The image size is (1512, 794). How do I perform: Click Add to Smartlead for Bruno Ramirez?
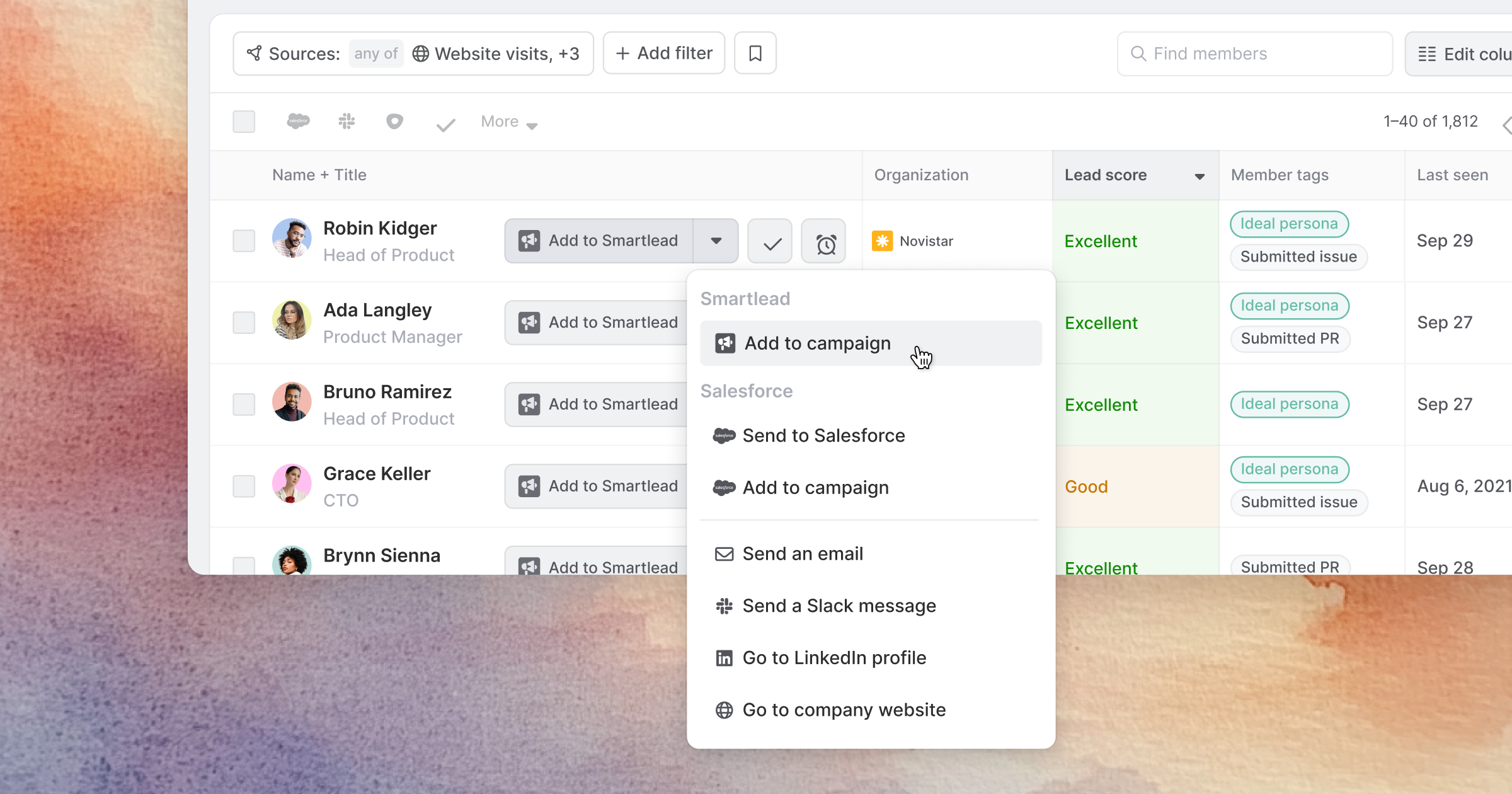596,405
